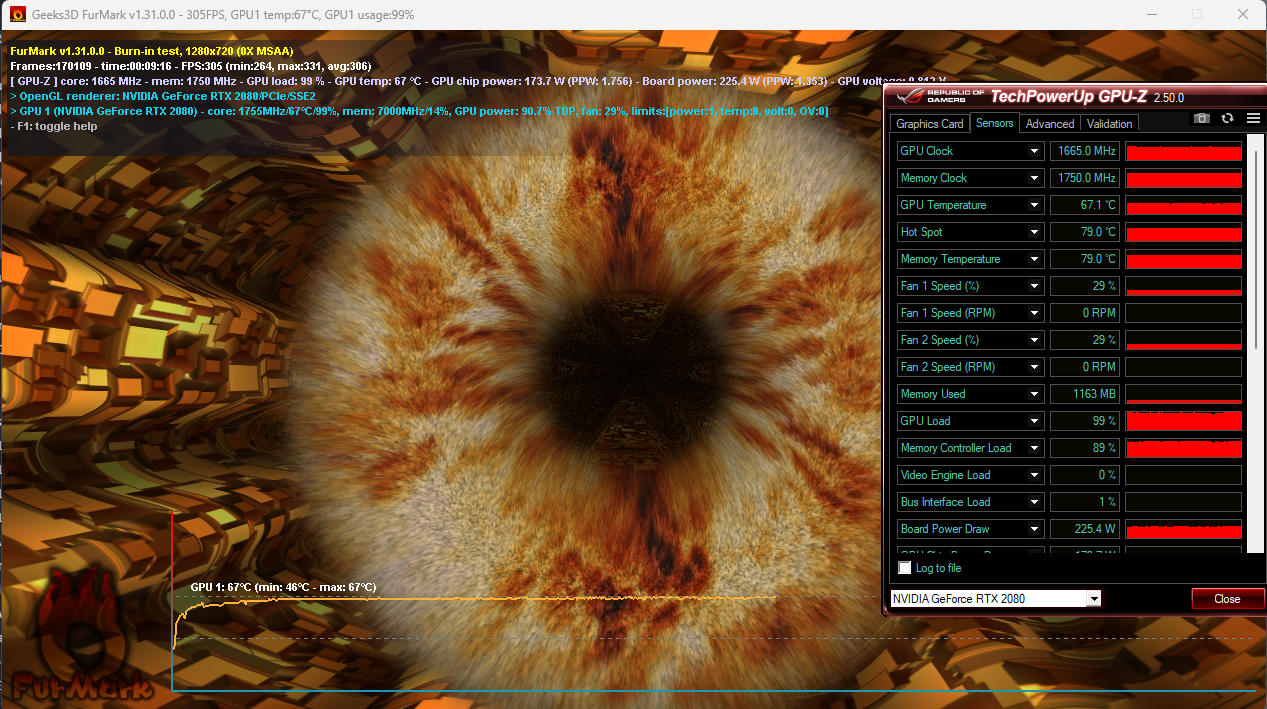Click the GPU Load history graph
This screenshot has height=709, width=1267.
1184,421
